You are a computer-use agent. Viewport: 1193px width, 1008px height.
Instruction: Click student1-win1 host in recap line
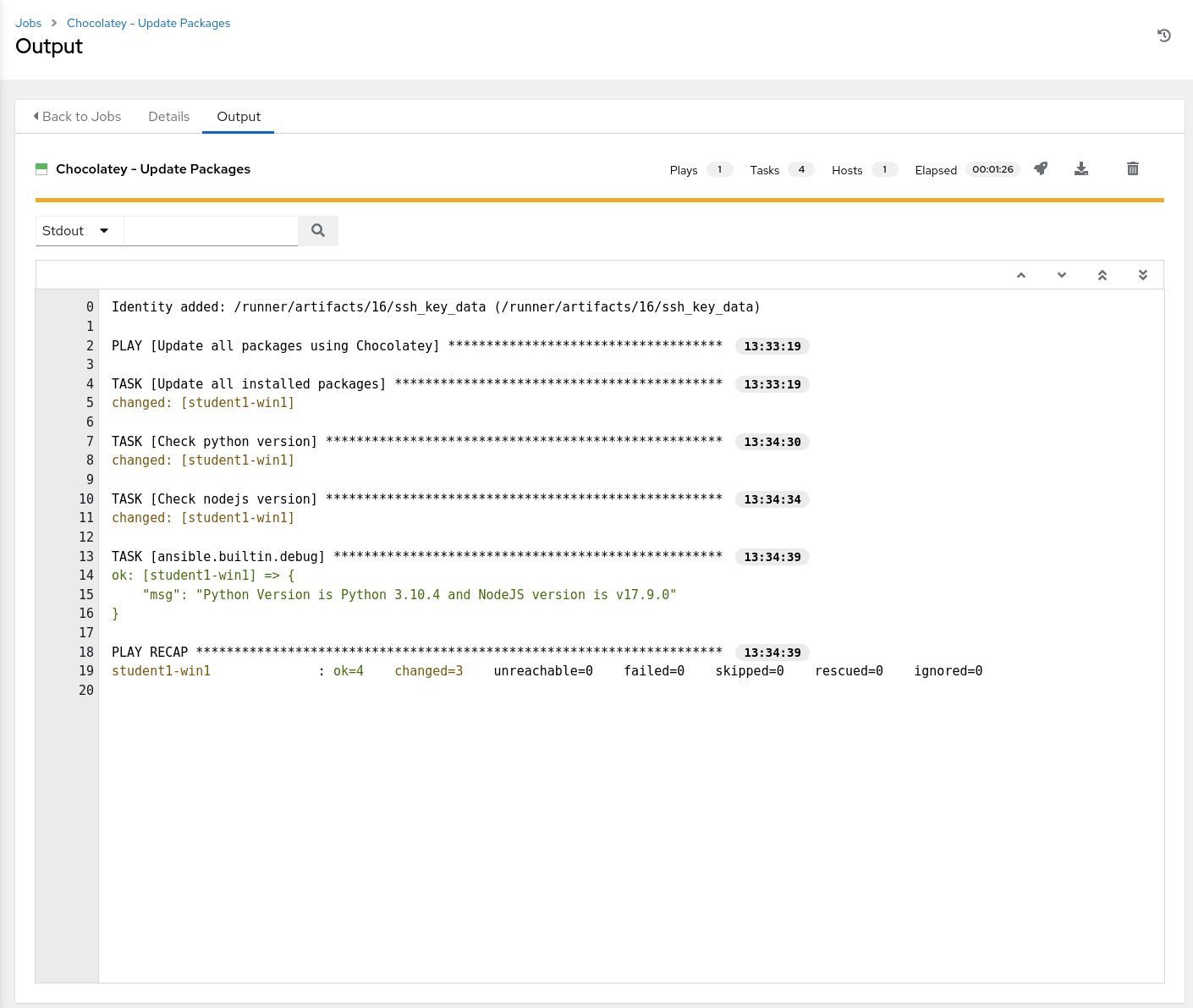(161, 670)
